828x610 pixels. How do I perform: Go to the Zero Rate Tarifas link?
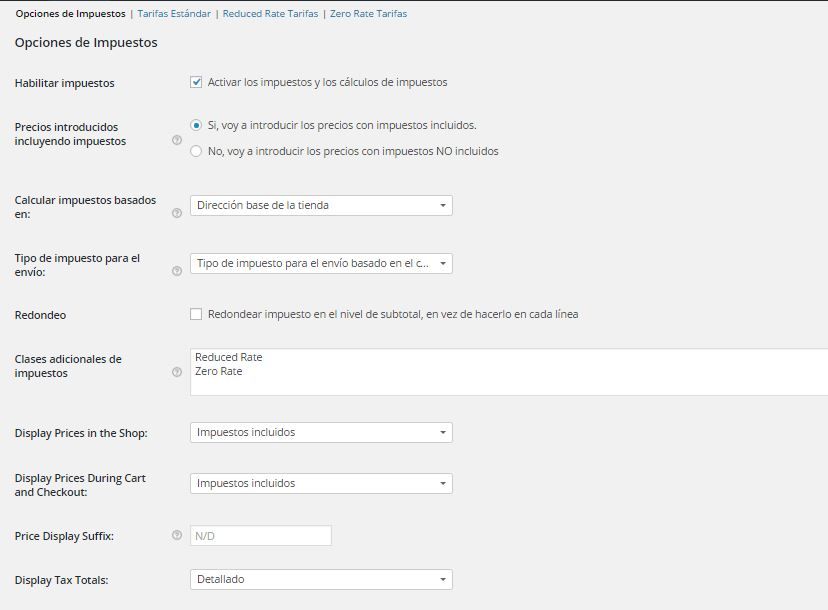pos(369,14)
